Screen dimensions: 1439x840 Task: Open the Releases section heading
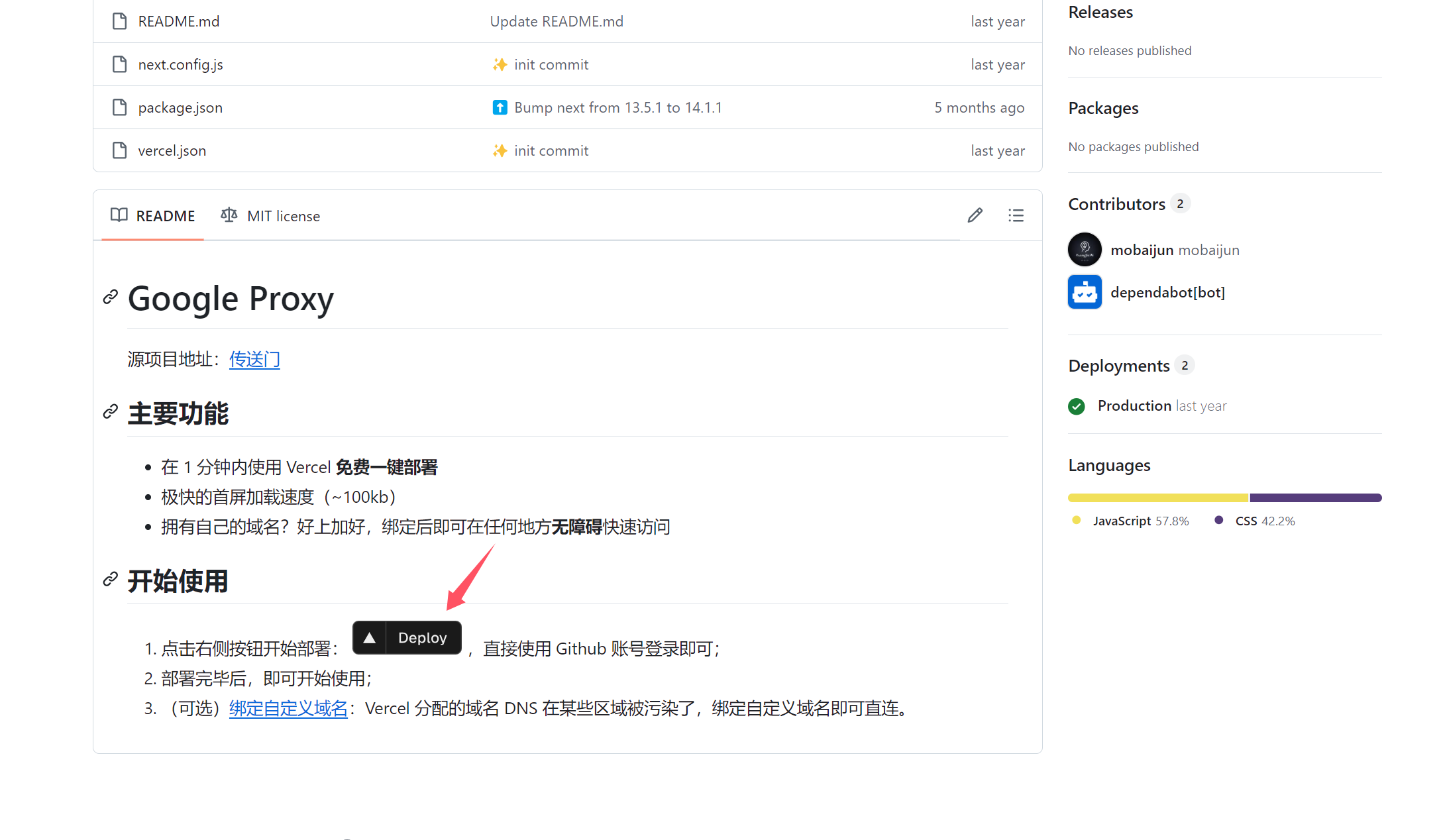click(x=1100, y=12)
